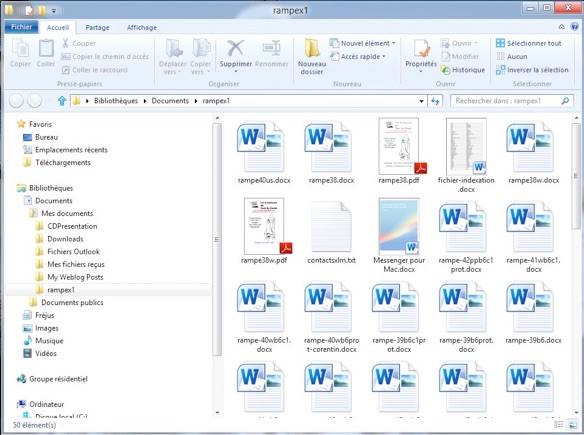Open the Fichier menu

22,27
